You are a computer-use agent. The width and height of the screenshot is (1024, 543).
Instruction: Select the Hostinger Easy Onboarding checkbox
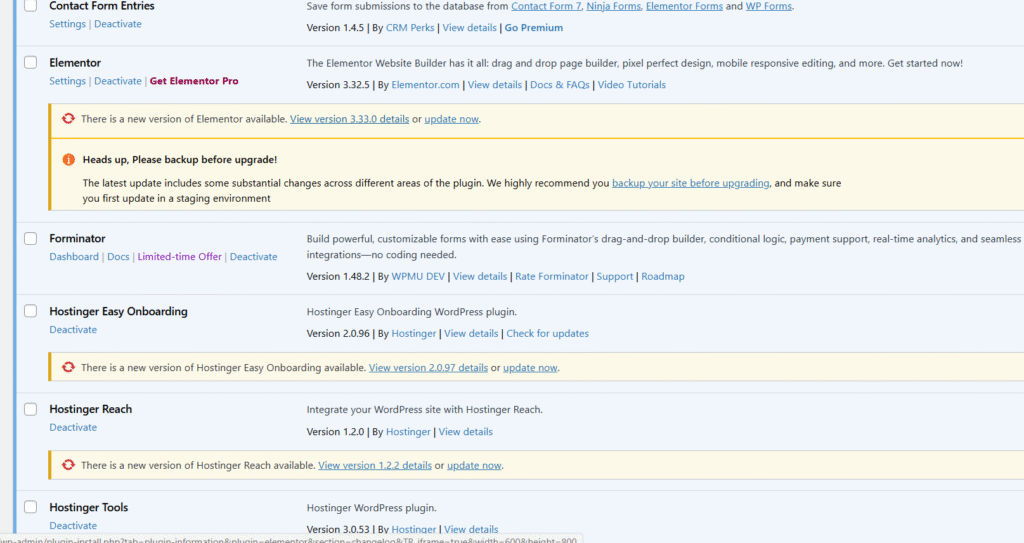[30, 312]
